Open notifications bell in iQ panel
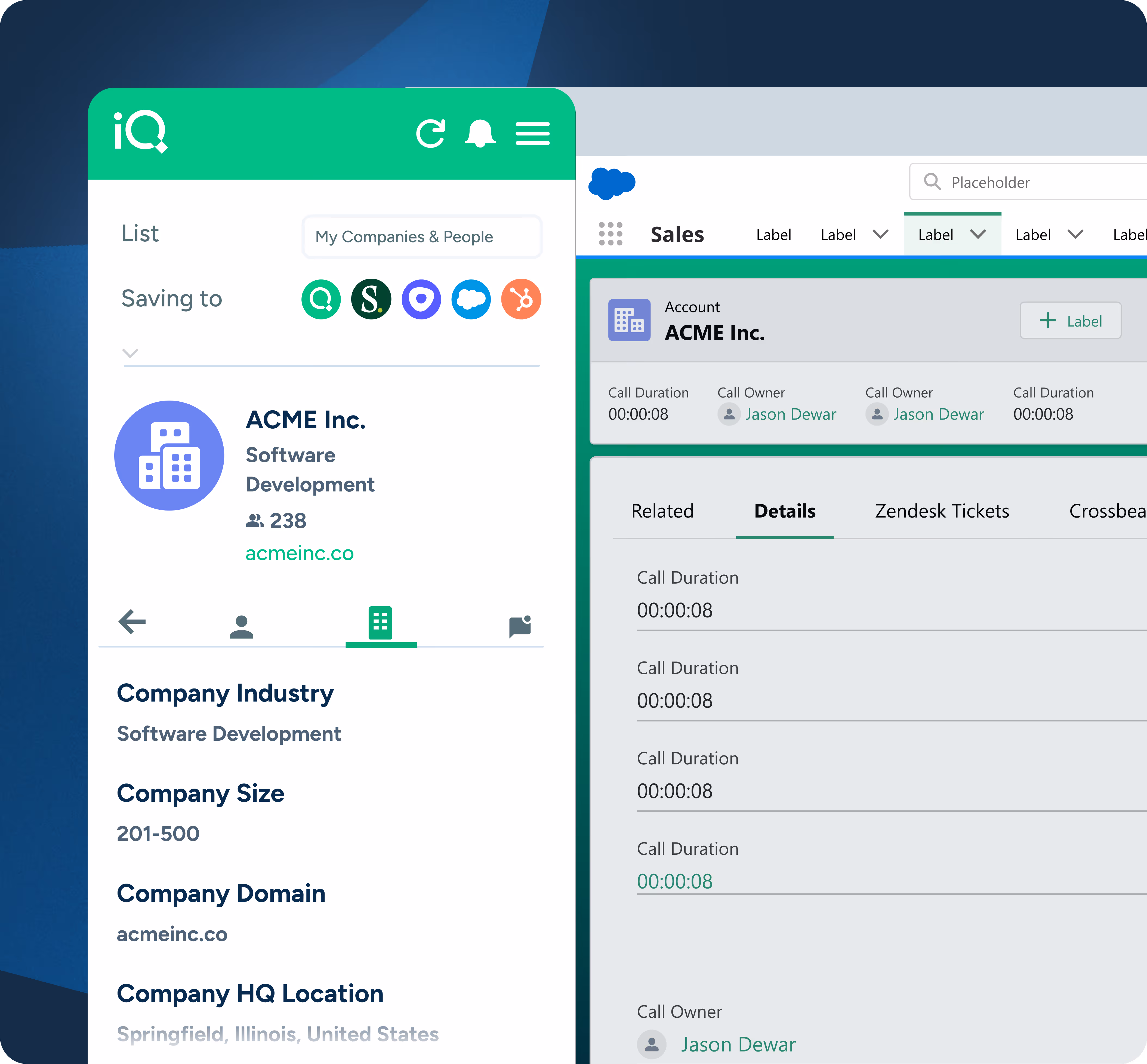Viewport: 1147px width, 1064px height. tap(480, 134)
